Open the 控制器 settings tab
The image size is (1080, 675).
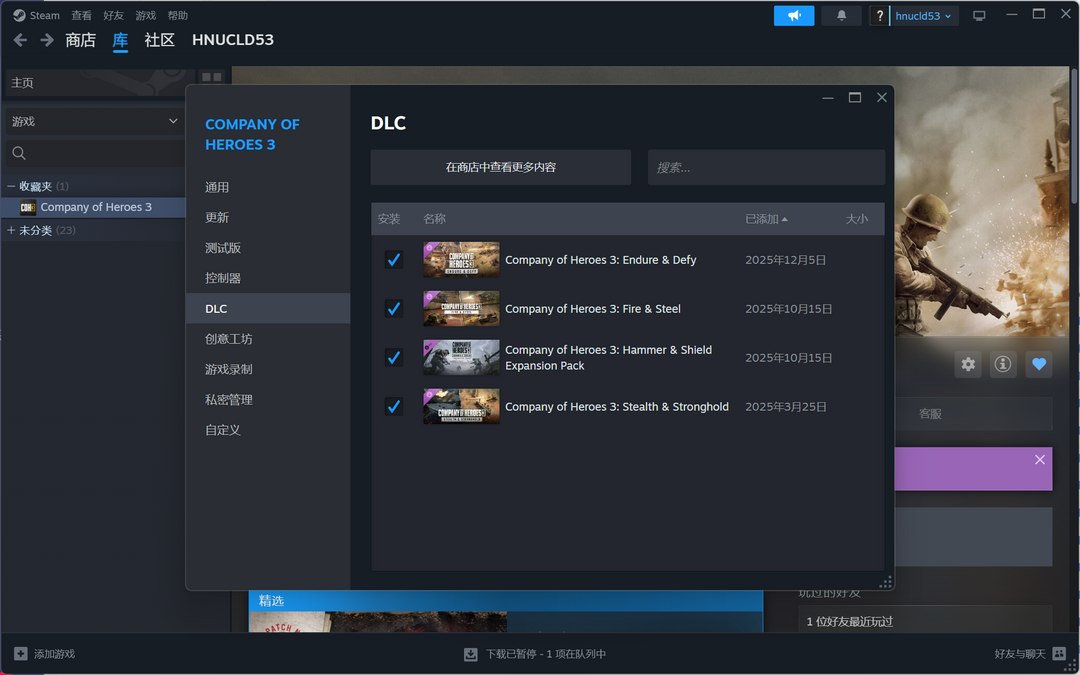click(x=223, y=278)
